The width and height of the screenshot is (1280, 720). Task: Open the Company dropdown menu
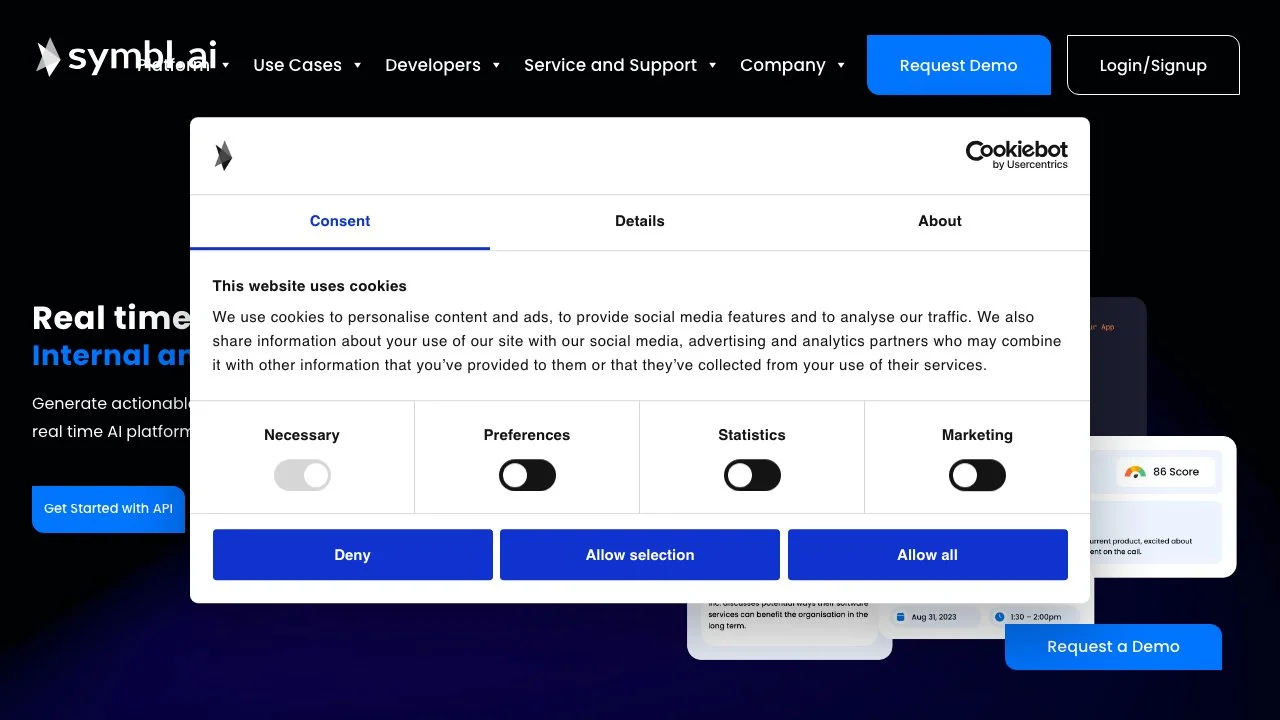click(793, 65)
